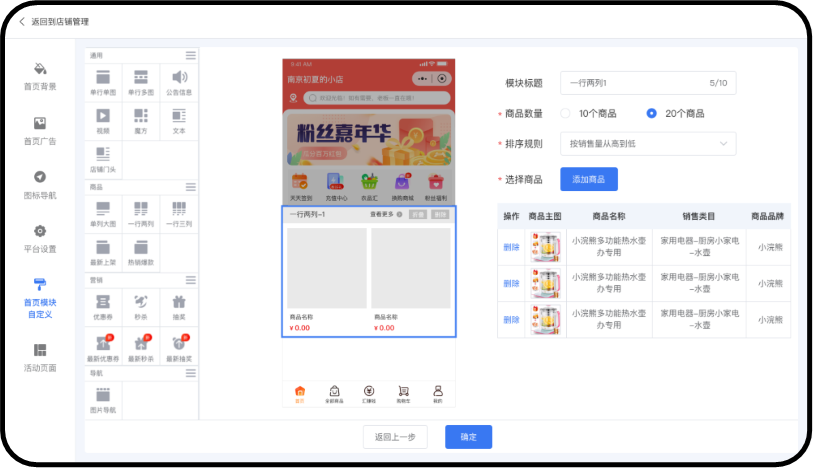The width and height of the screenshot is (813, 468).
Task: Select the 图片导航 navigation component
Action: 103,395
